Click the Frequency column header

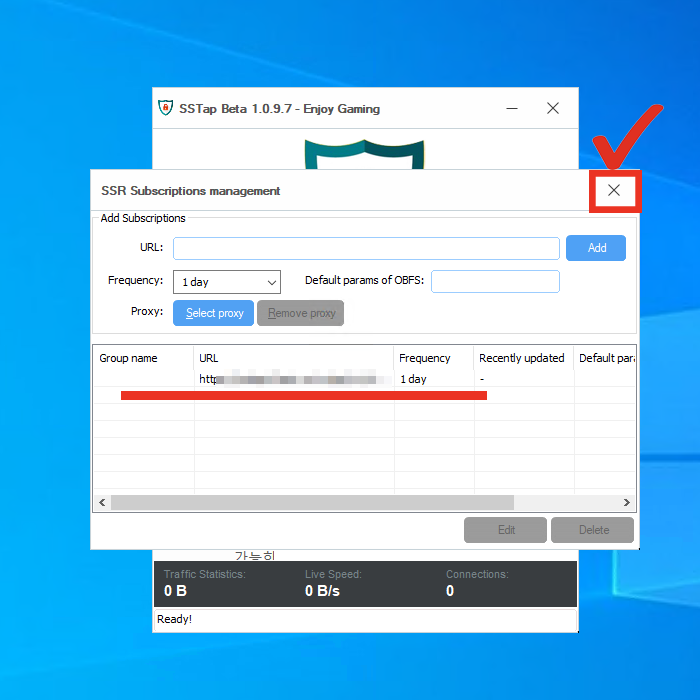point(434,358)
